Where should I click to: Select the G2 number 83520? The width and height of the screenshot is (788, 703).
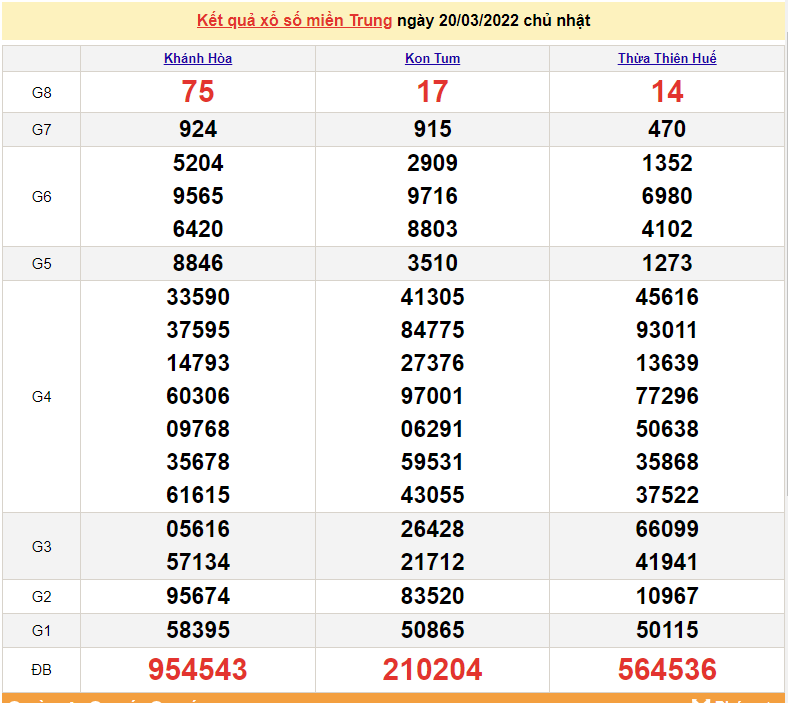[432, 596]
